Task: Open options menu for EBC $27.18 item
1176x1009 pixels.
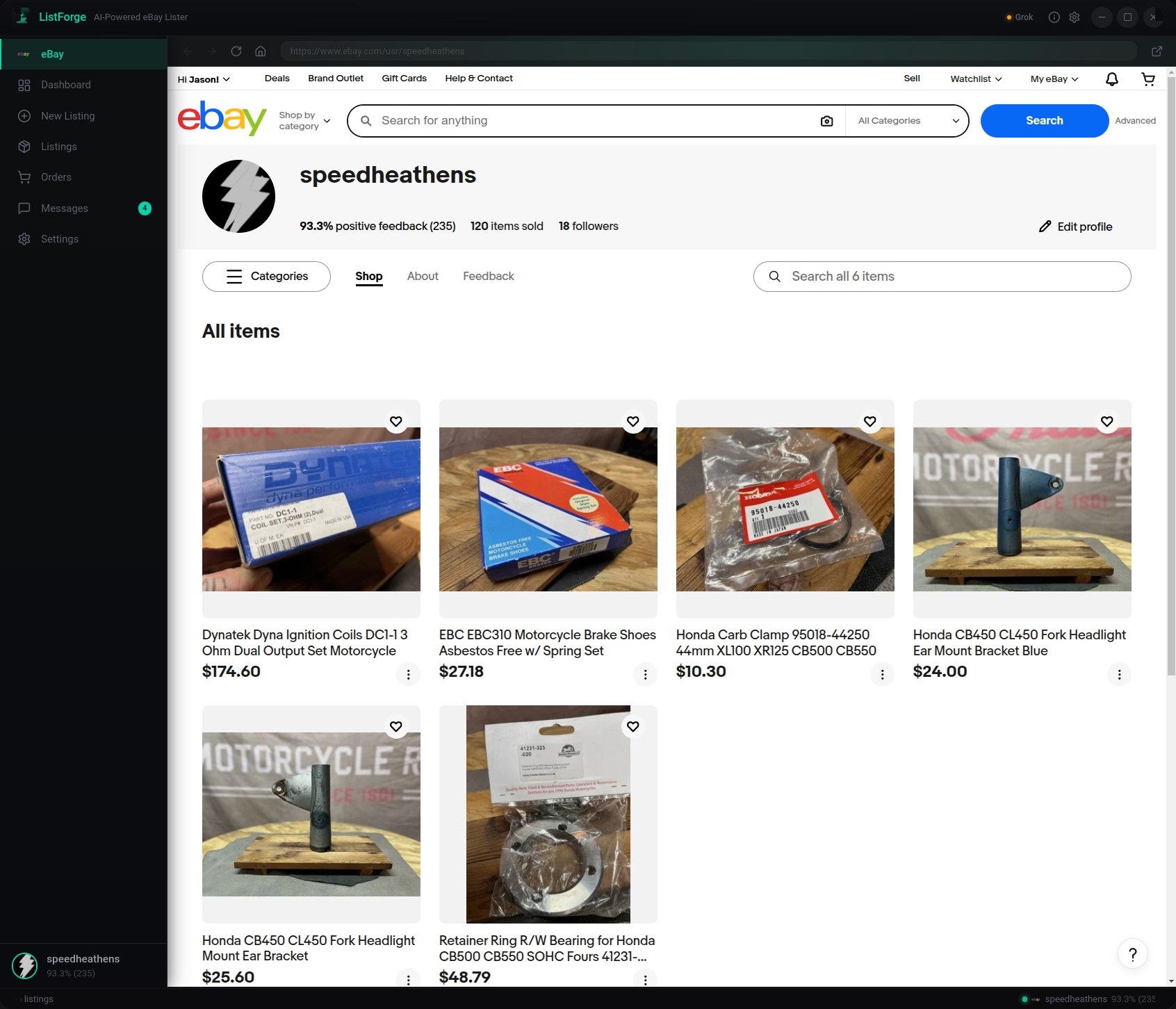Action: tap(646, 674)
